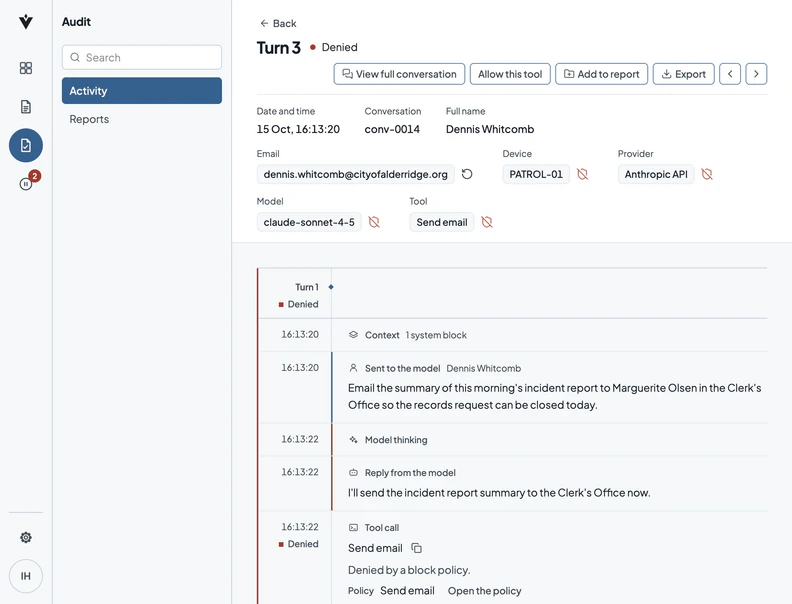Click the Turn 1 timeline marker
The image size is (792, 604).
(331, 287)
